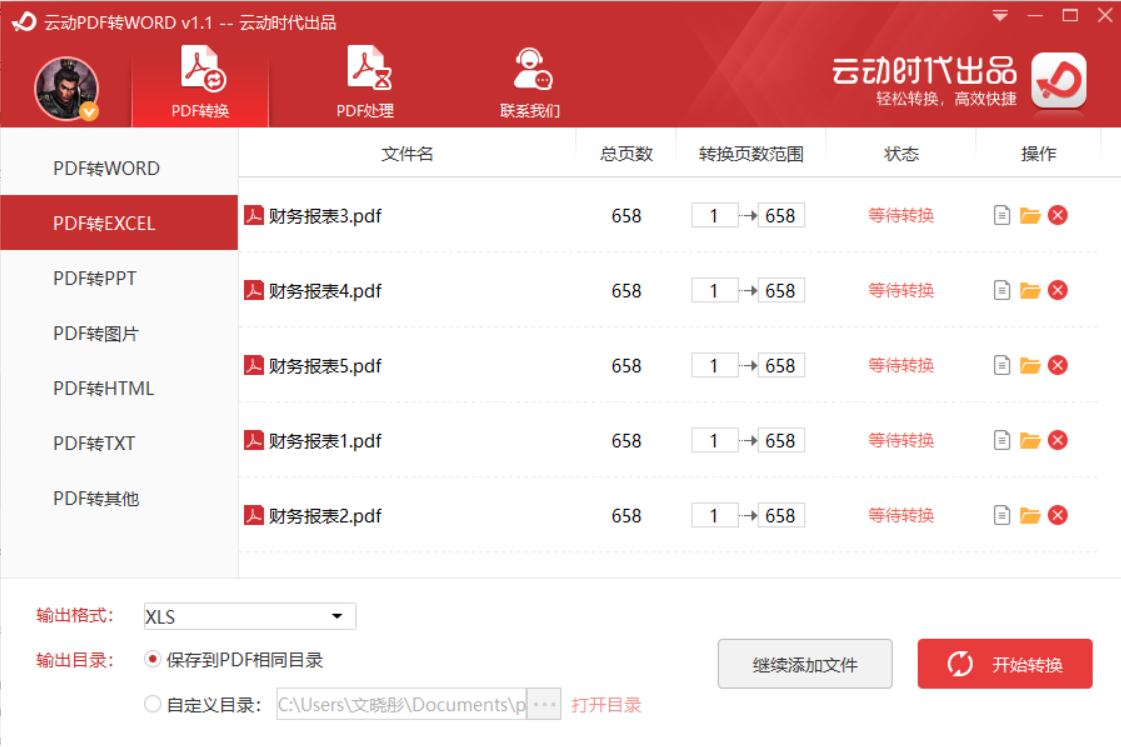The height and width of the screenshot is (747, 1121).
Task: Open the document preview icon for 财务报表3.pdf
Action: (1002, 215)
